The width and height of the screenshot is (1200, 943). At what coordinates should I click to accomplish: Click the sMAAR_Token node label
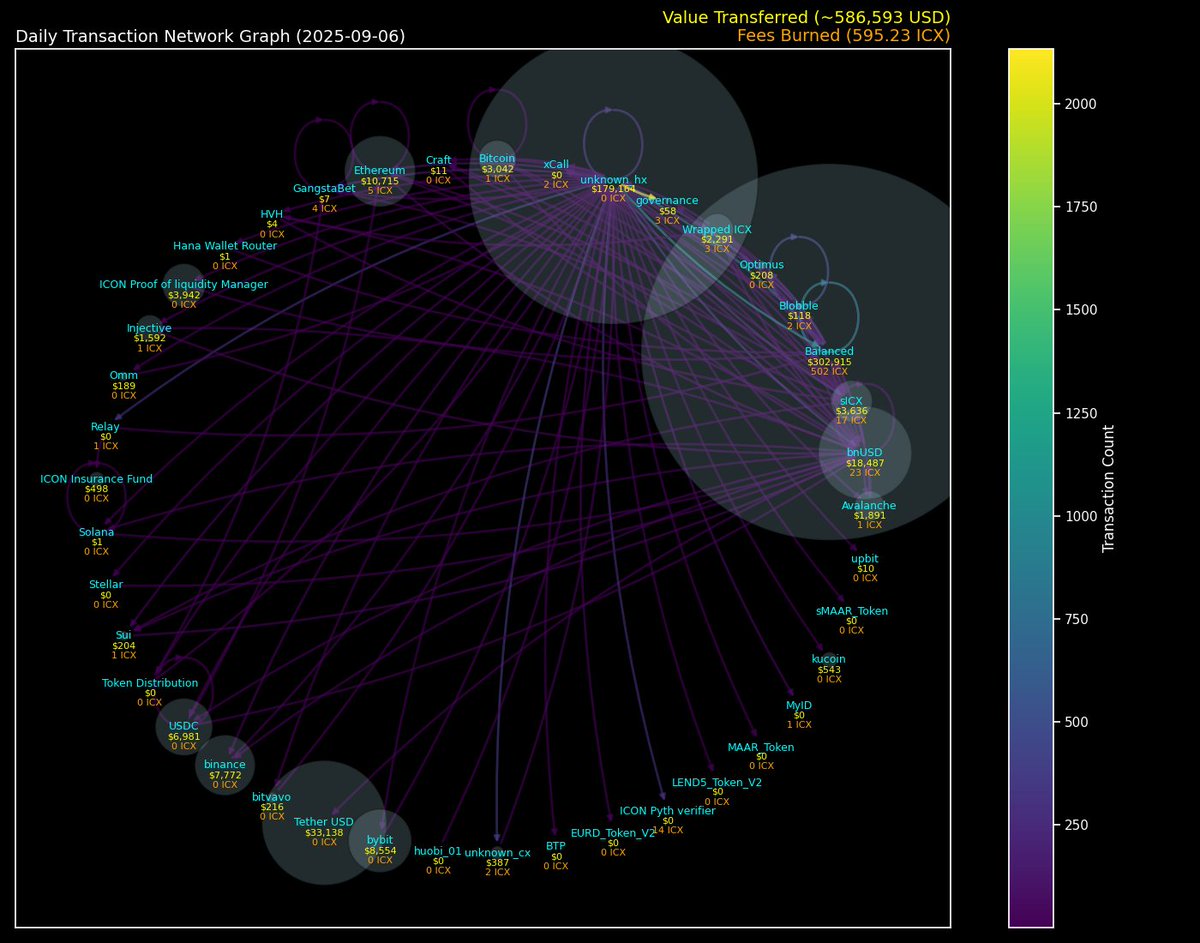(x=851, y=610)
